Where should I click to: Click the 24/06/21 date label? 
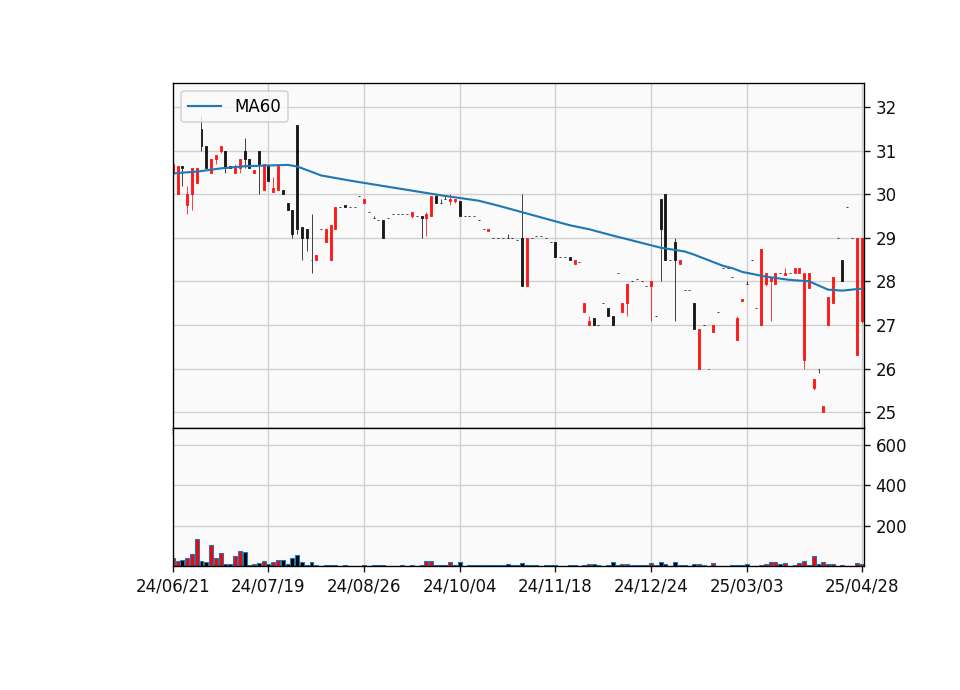(x=173, y=586)
